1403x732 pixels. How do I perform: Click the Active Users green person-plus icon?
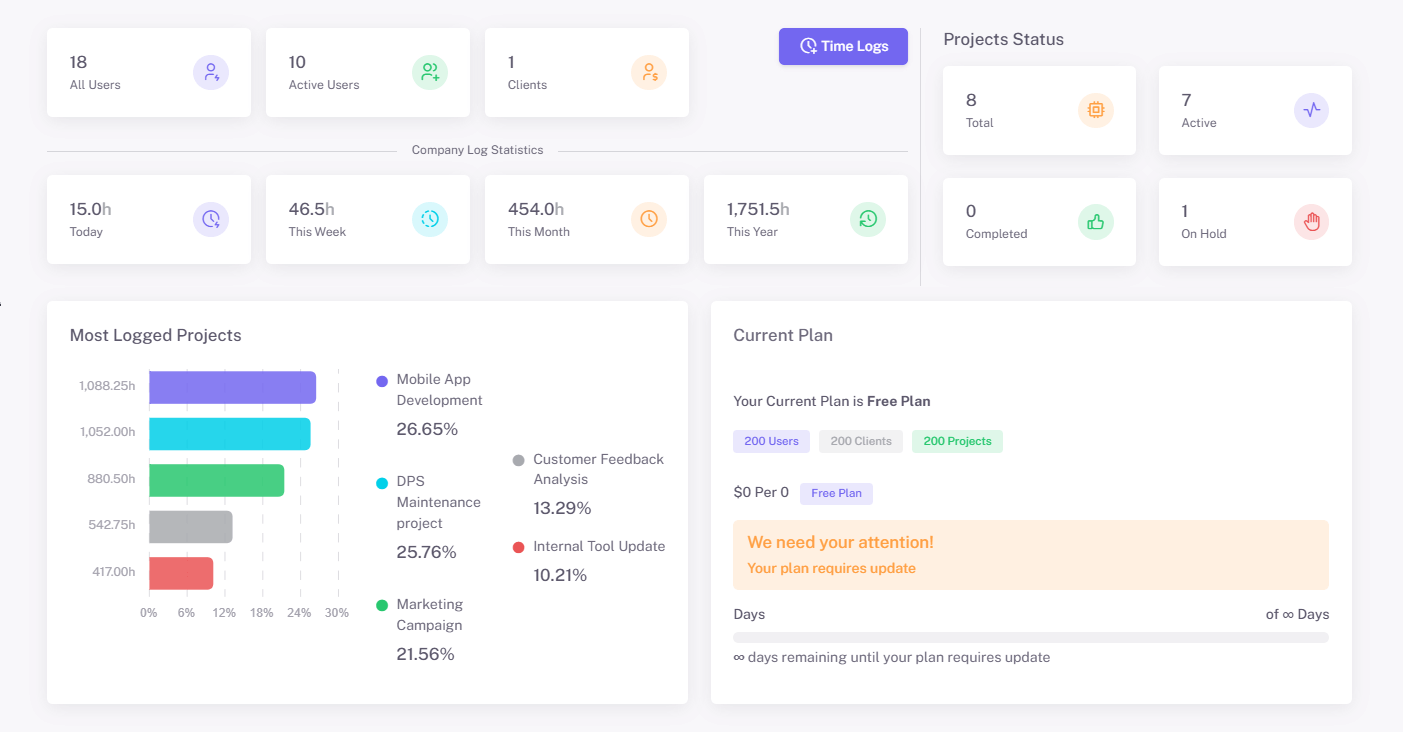coord(430,72)
